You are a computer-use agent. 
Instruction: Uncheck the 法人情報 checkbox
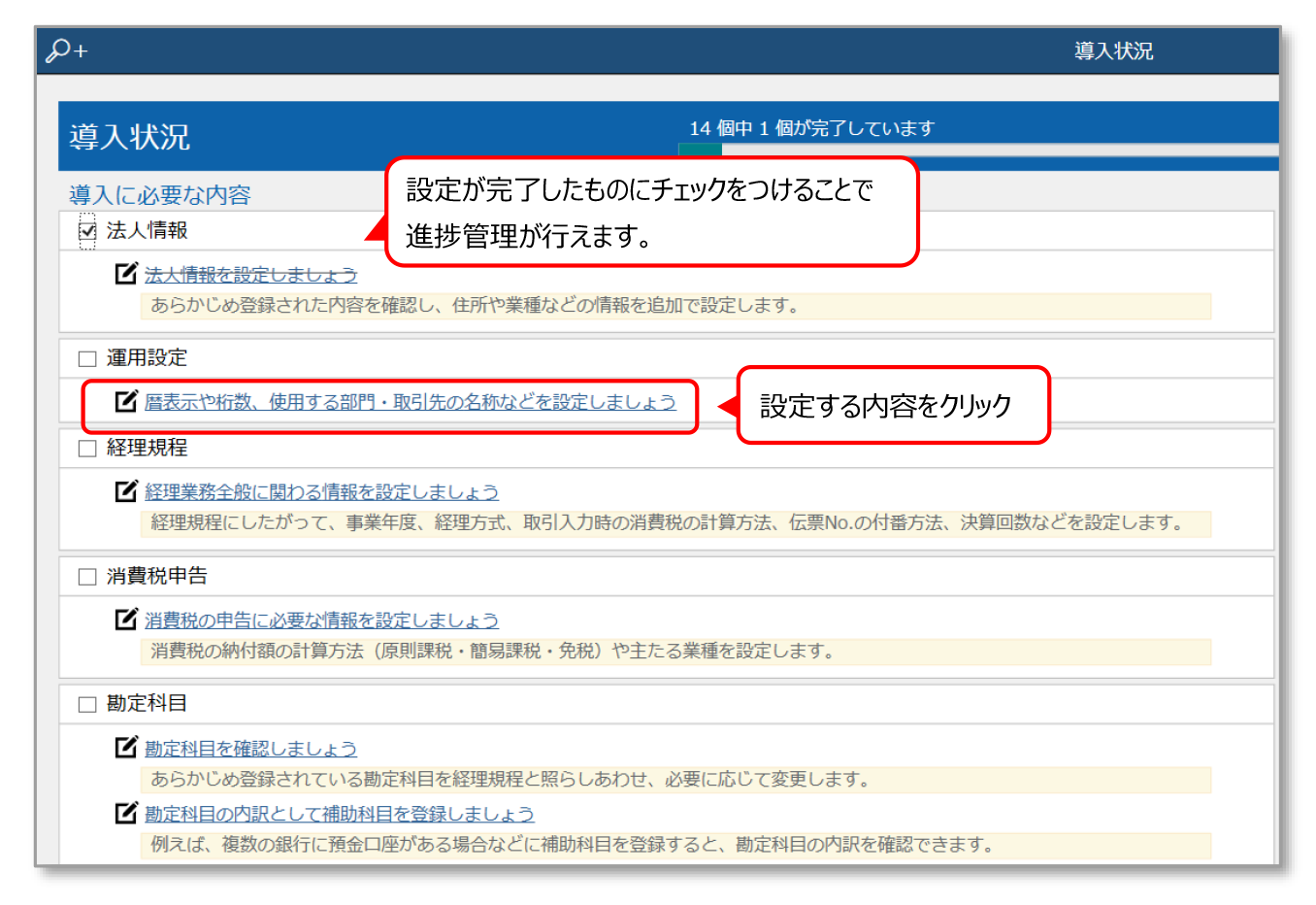point(87,231)
